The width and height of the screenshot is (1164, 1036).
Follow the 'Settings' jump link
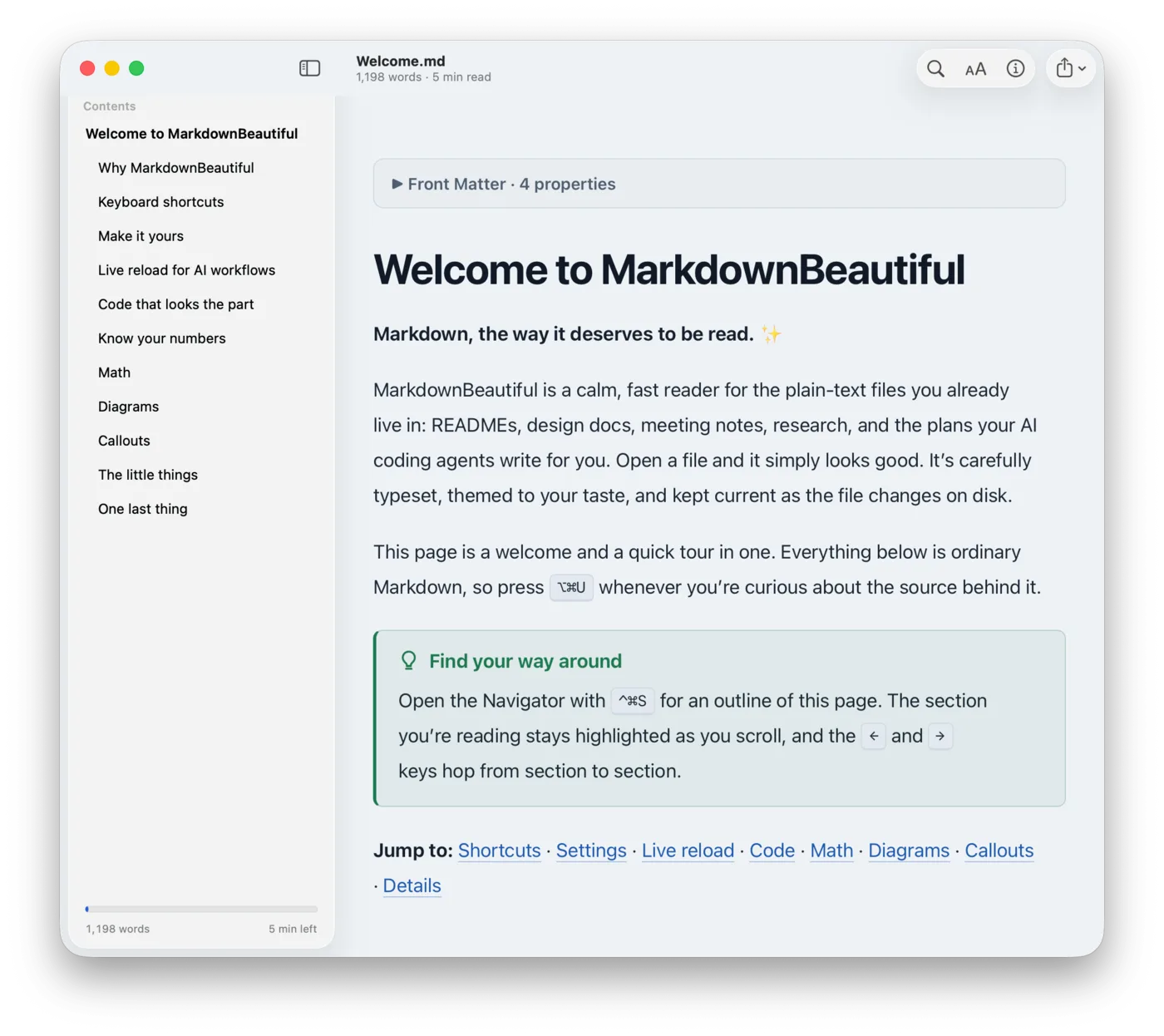(x=591, y=851)
